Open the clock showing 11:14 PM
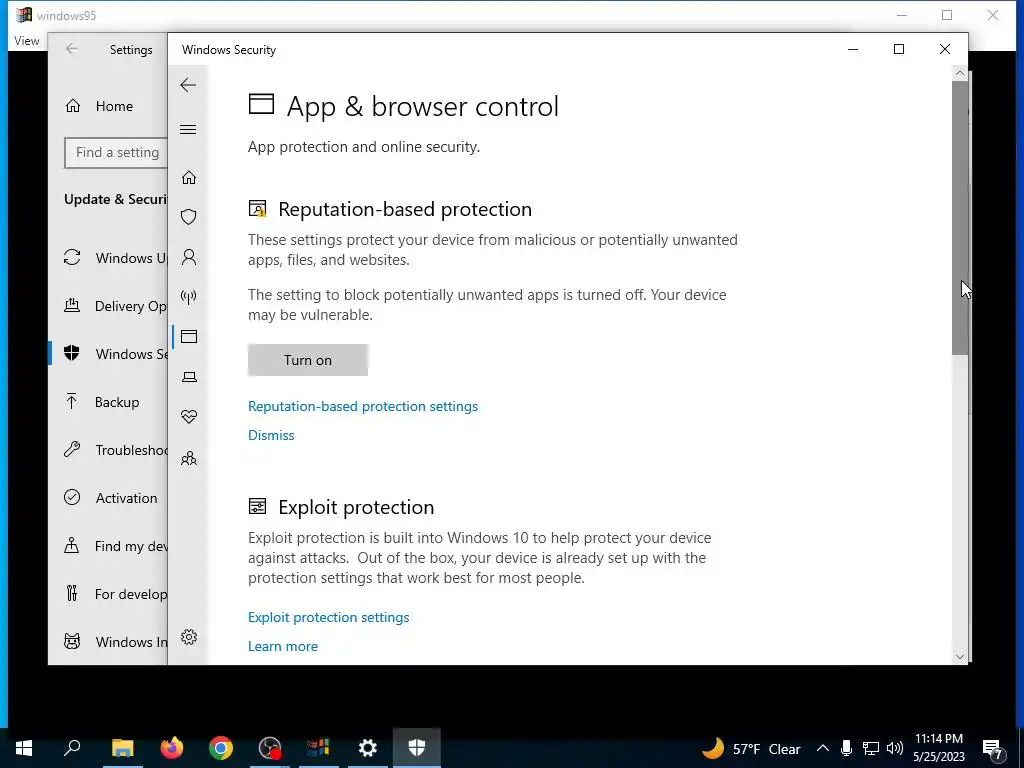This screenshot has height=768, width=1024. pyautogui.click(x=938, y=748)
